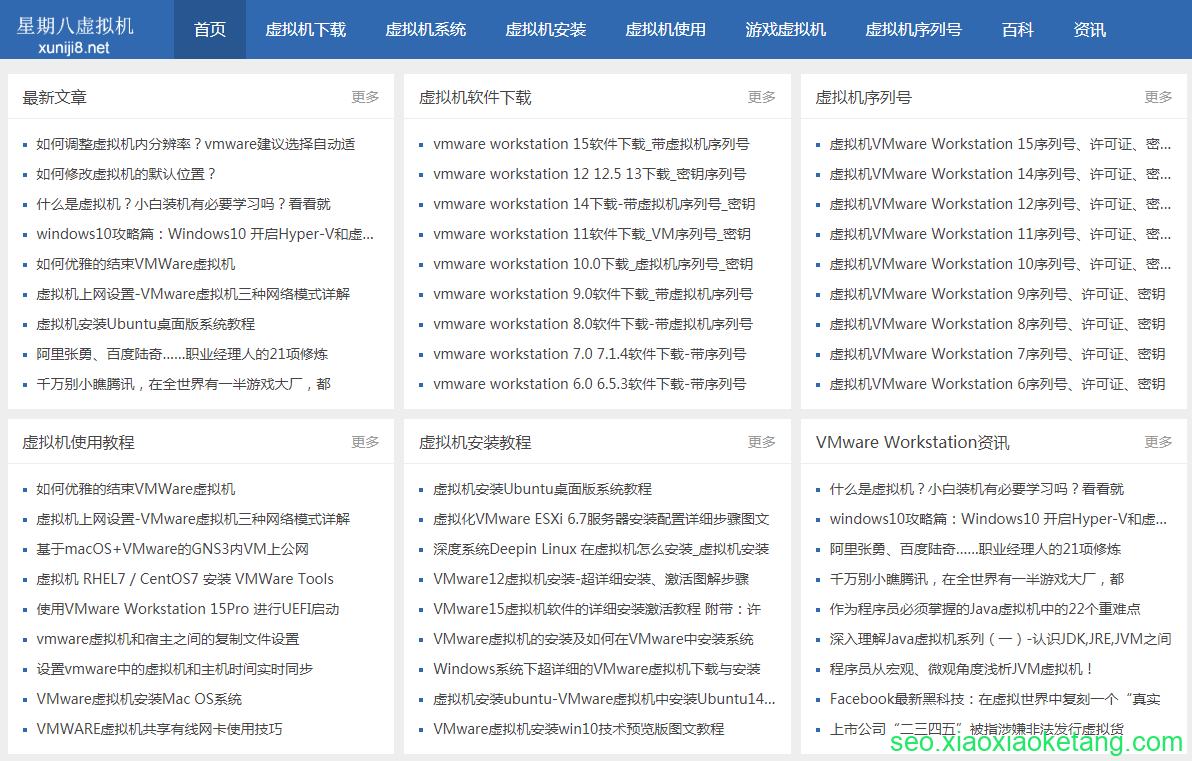The height and width of the screenshot is (761, 1192).
Task: Click the 星期八虚拟机 xuniji8.net site logo
Action: click(74, 35)
